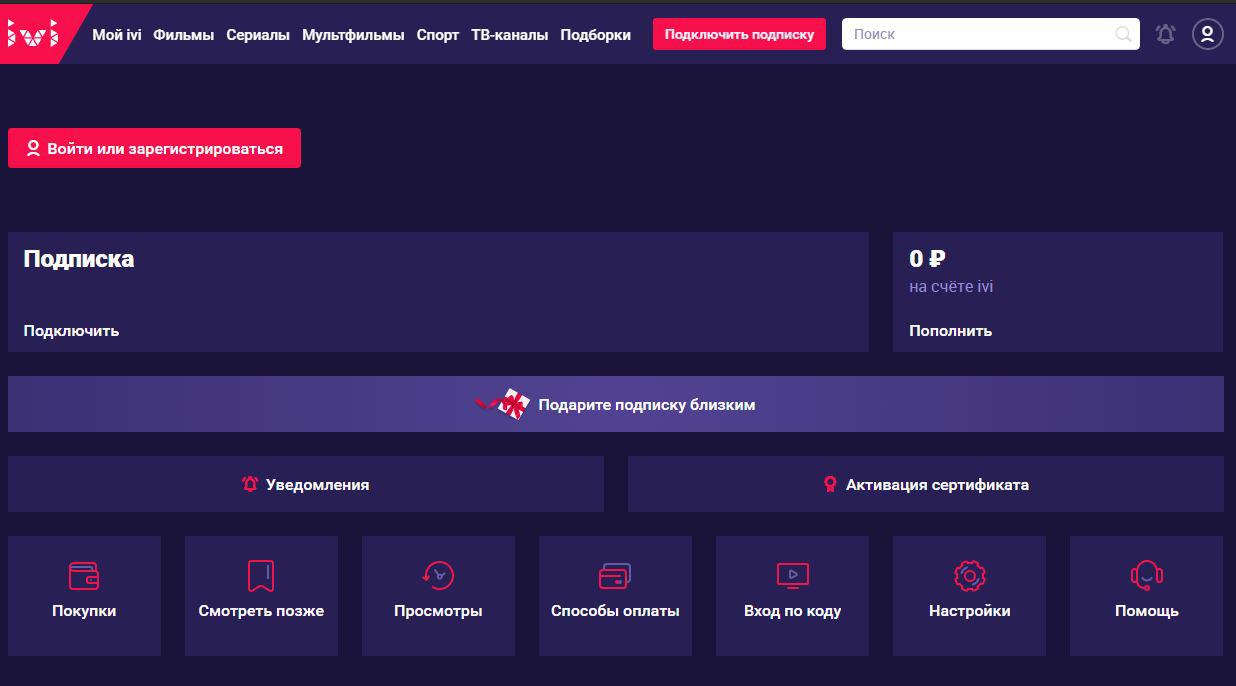Image resolution: width=1236 pixels, height=686 pixels.
Task: Open the Смотреть позже tile label
Action: pos(261,611)
